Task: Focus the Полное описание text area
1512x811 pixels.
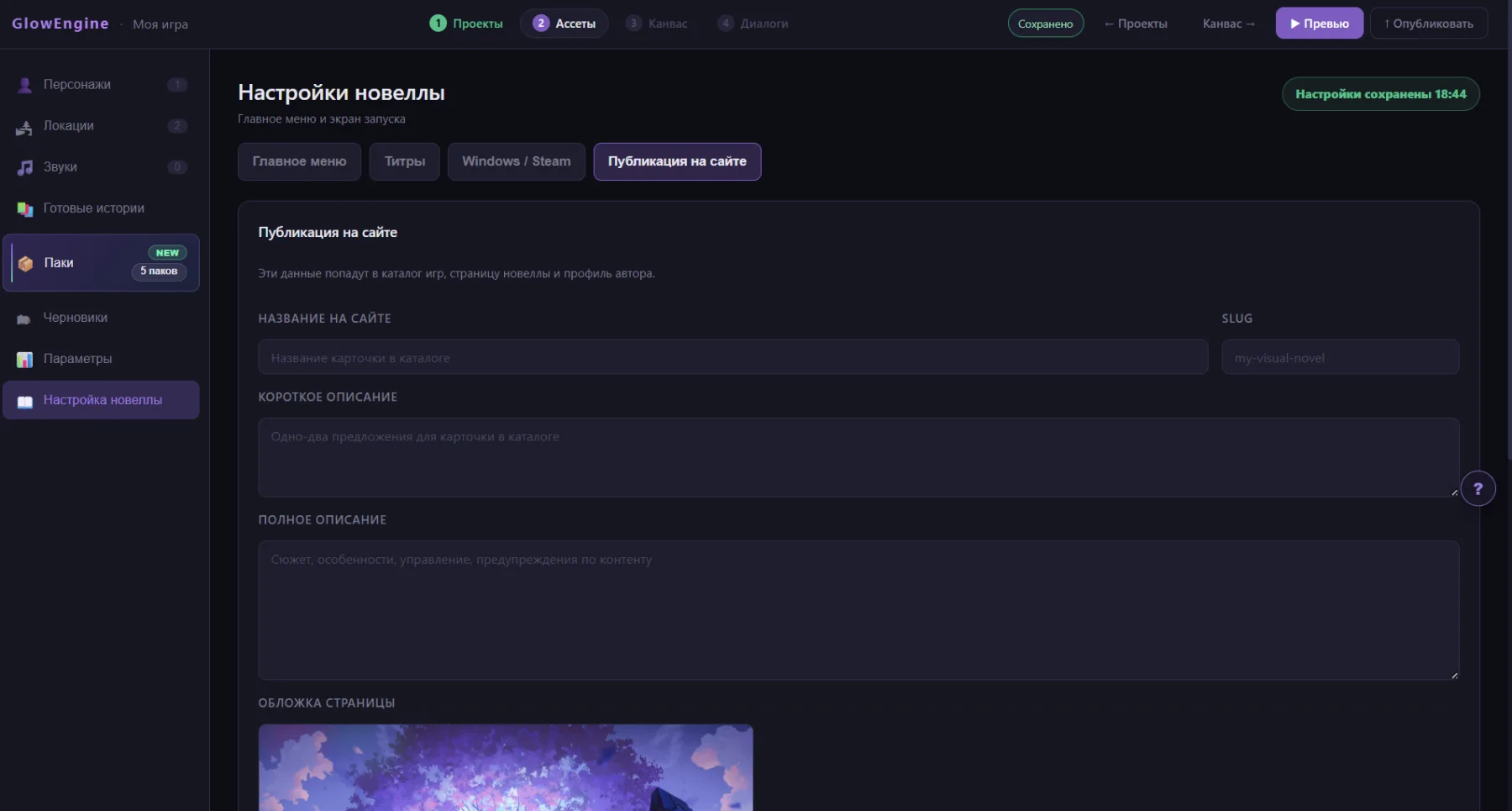Action: [858, 610]
